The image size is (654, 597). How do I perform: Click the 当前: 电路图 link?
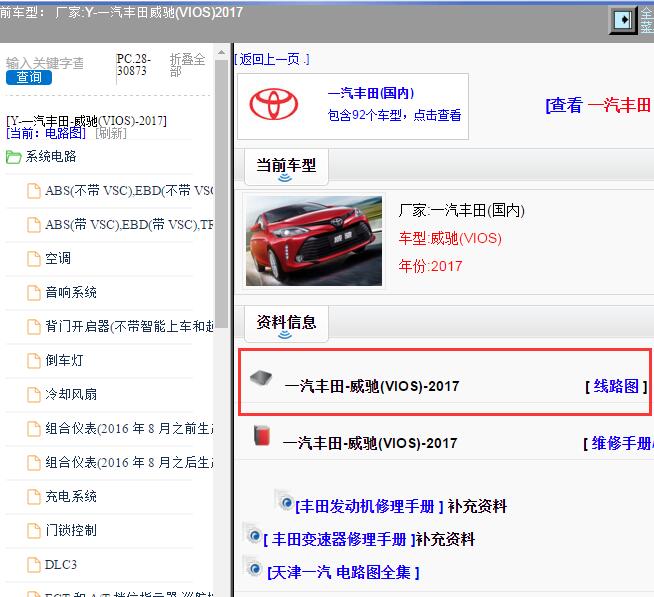tap(46, 134)
